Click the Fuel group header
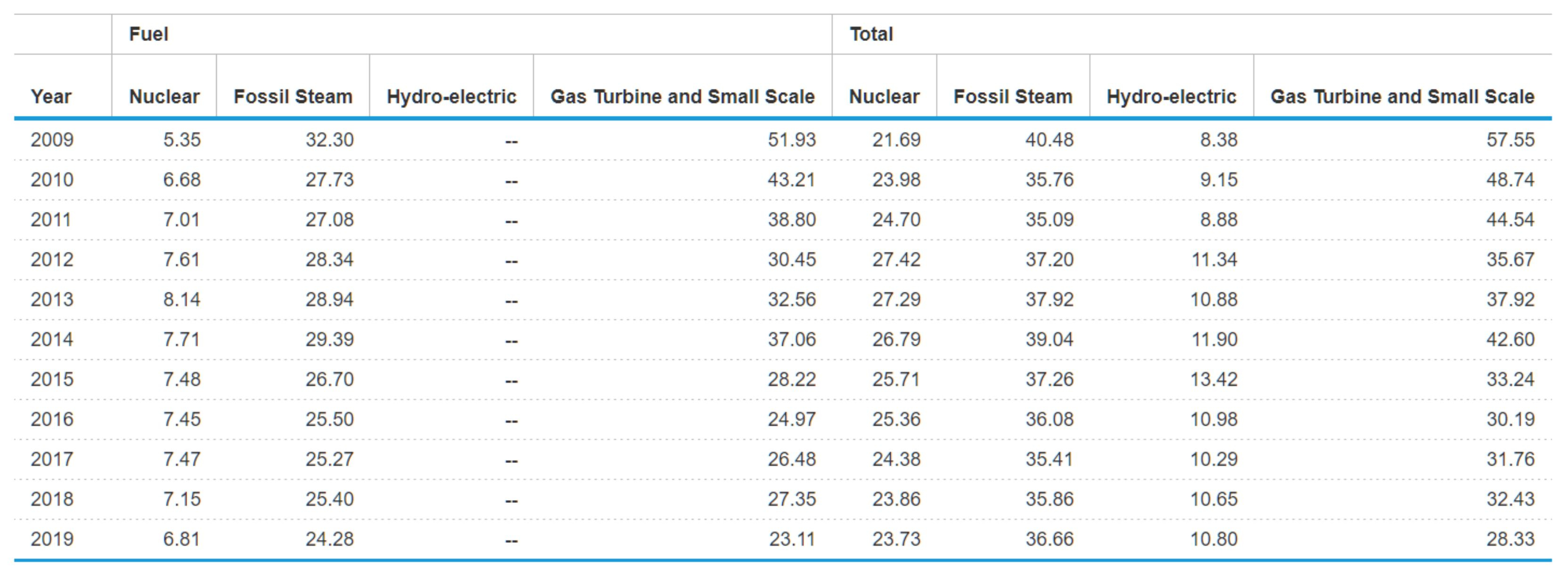Screen dimensions: 1568x575 (148, 34)
